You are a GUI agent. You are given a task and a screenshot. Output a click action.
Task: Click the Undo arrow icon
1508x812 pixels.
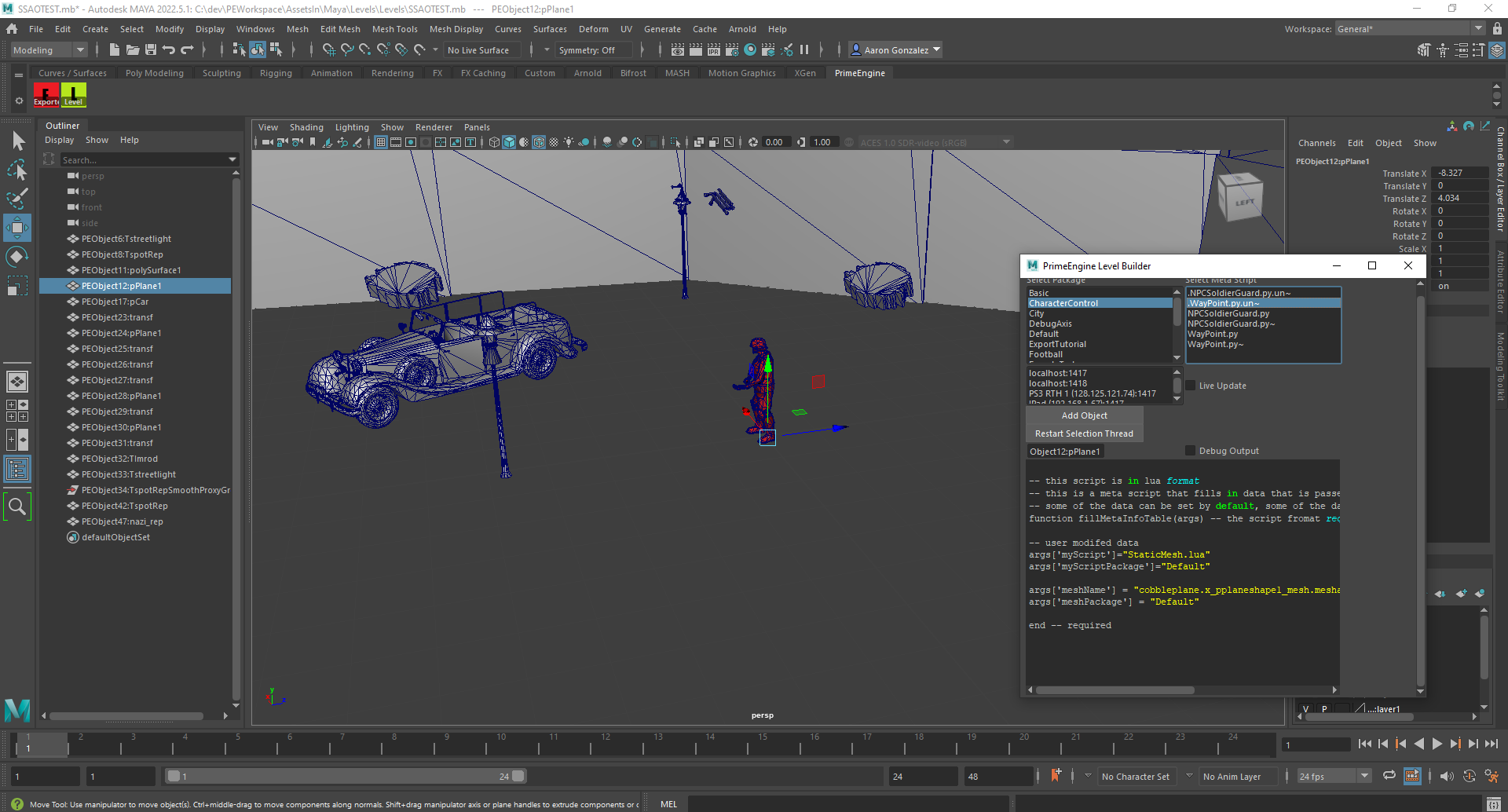coord(169,50)
